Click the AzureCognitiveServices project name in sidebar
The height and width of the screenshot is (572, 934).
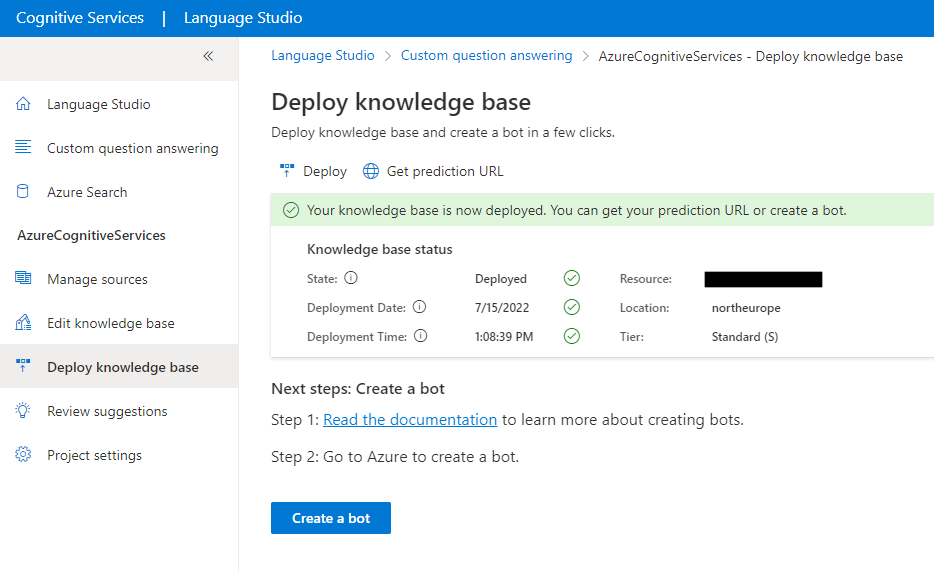[91, 235]
